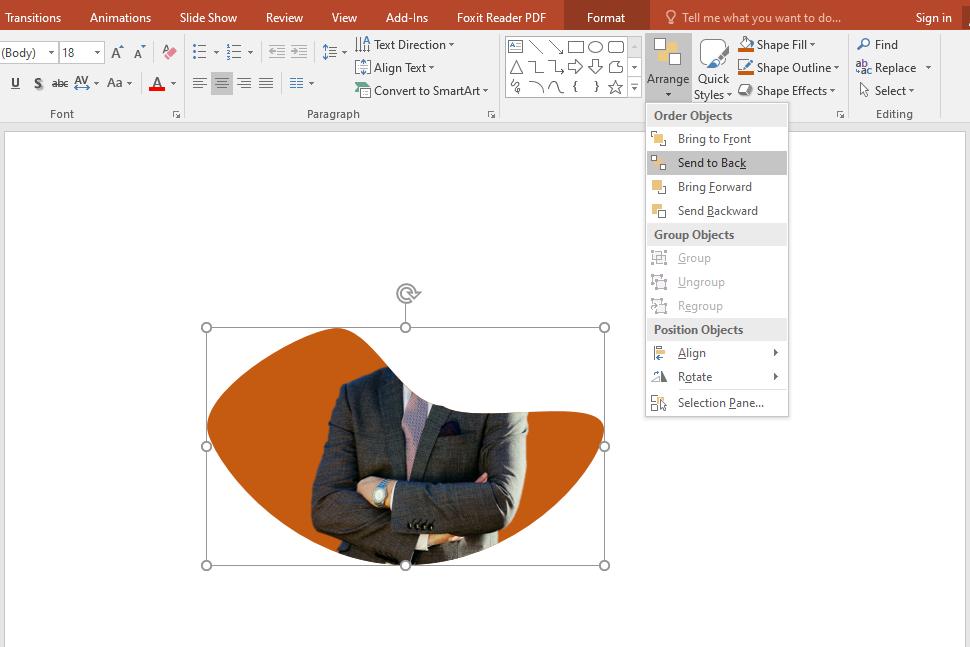
Task: Pick the Arrow shape from the shapes gallery
Action: click(556, 46)
